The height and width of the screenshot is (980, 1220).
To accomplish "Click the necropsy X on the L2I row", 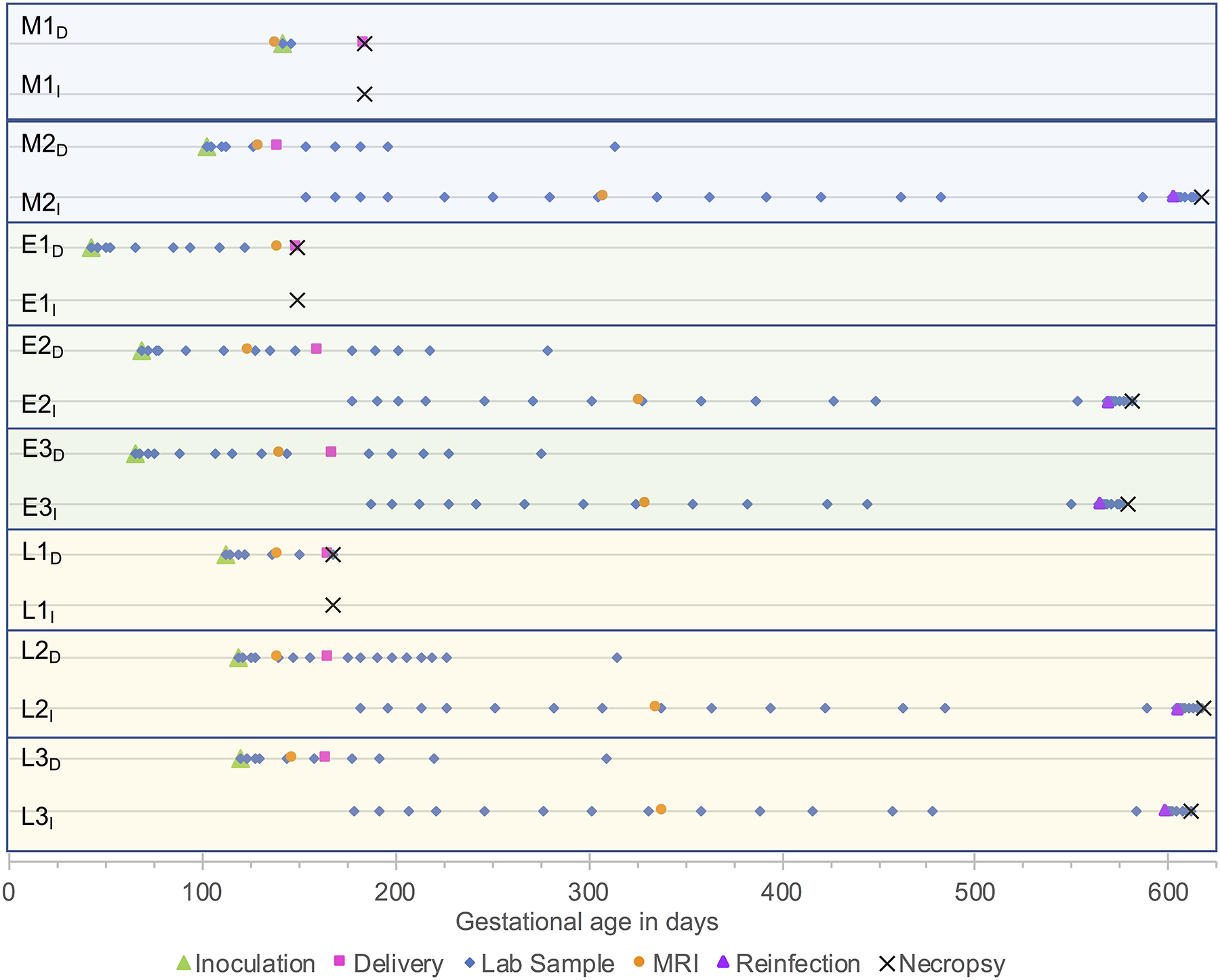I will pos(1203,708).
